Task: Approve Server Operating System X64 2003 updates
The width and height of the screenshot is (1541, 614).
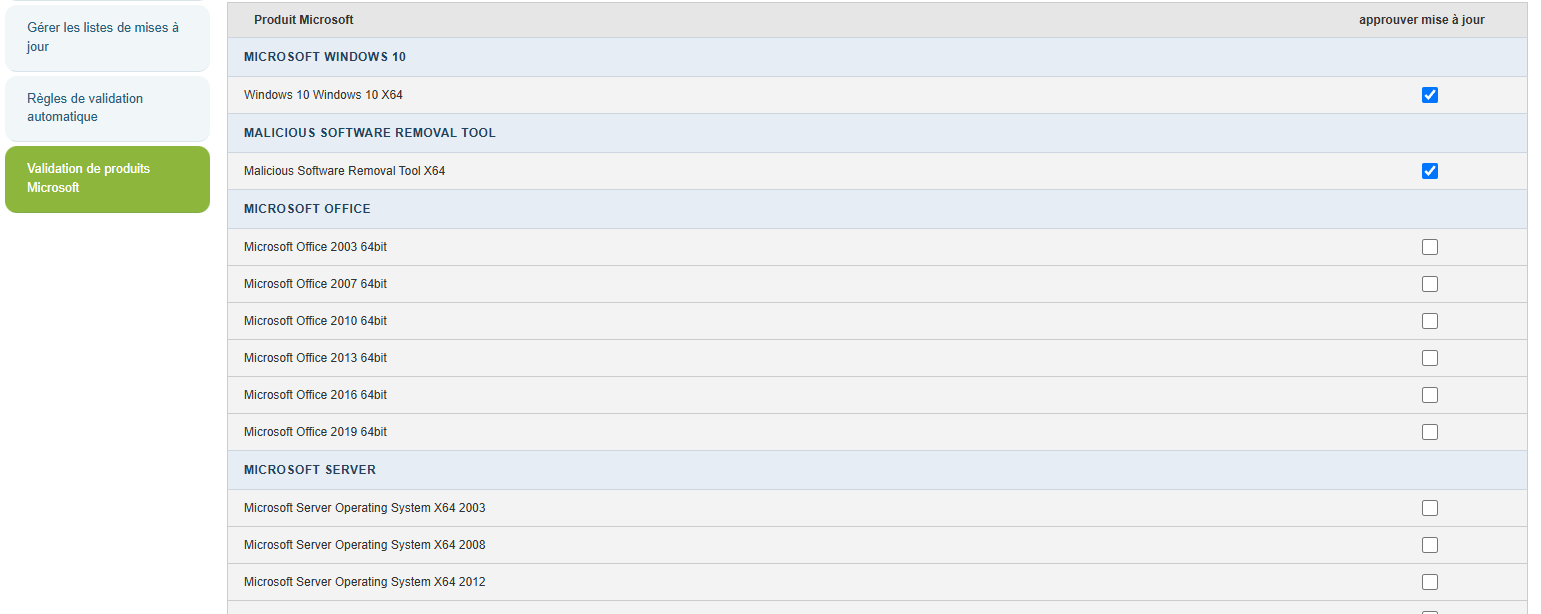Action: tap(1430, 508)
